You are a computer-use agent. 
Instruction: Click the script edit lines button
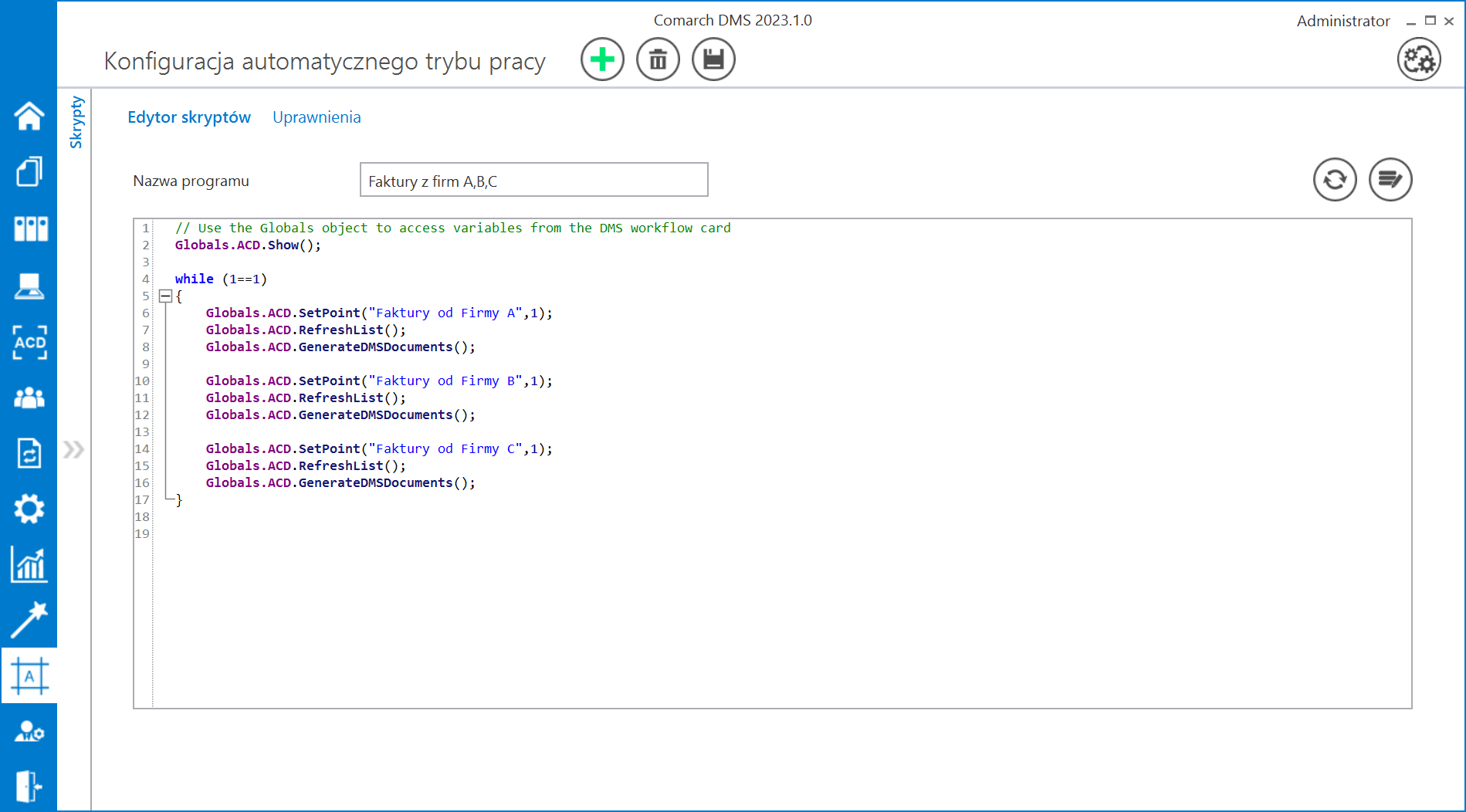pos(1390,180)
